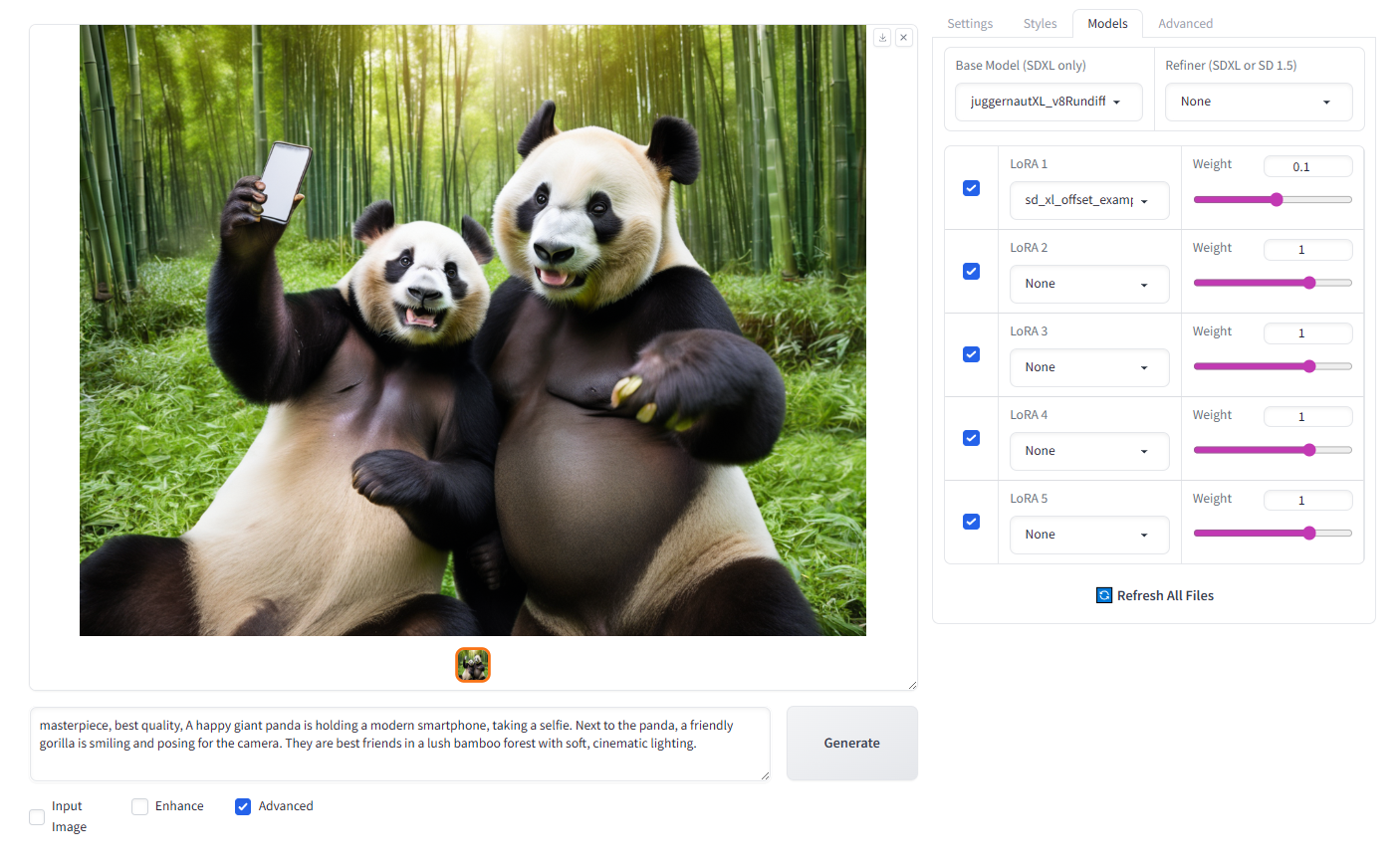Select the panda thumbnail below the preview
This screenshot has height=868, width=1398.
click(473, 665)
